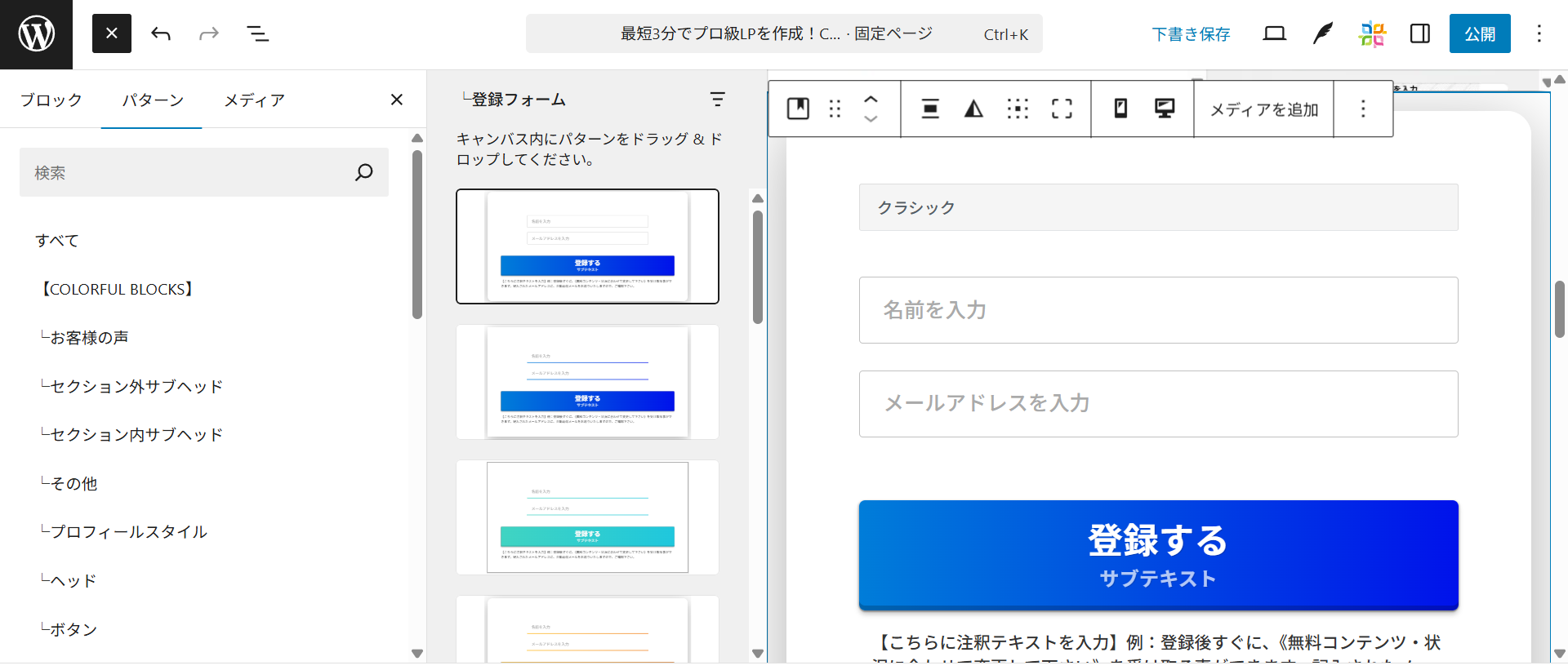Open the └ヘッド category

(x=69, y=580)
